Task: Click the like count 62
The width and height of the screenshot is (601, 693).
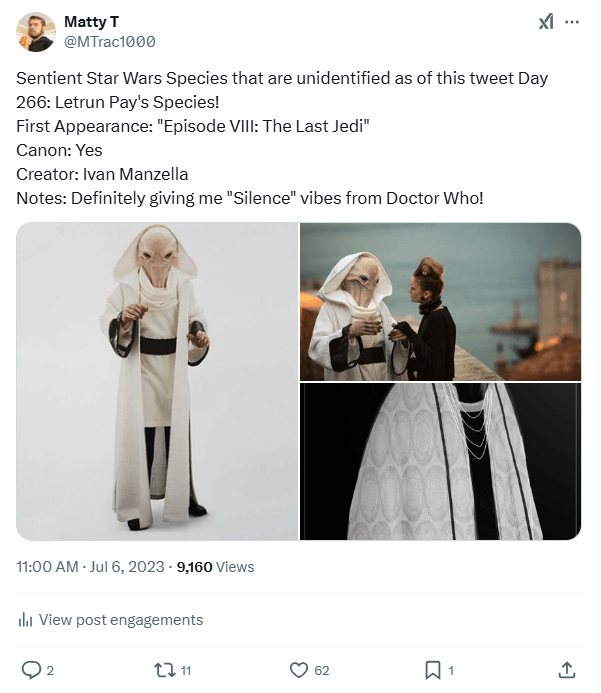Action: (321, 670)
